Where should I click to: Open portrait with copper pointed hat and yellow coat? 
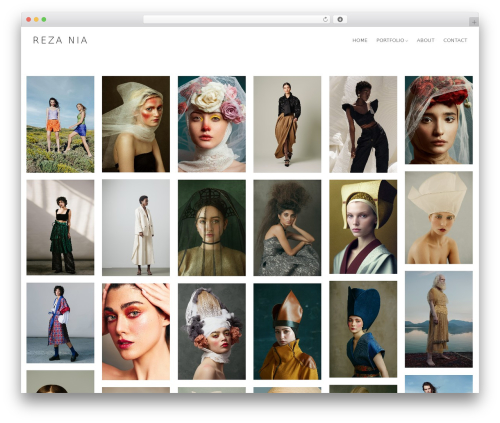(287, 332)
